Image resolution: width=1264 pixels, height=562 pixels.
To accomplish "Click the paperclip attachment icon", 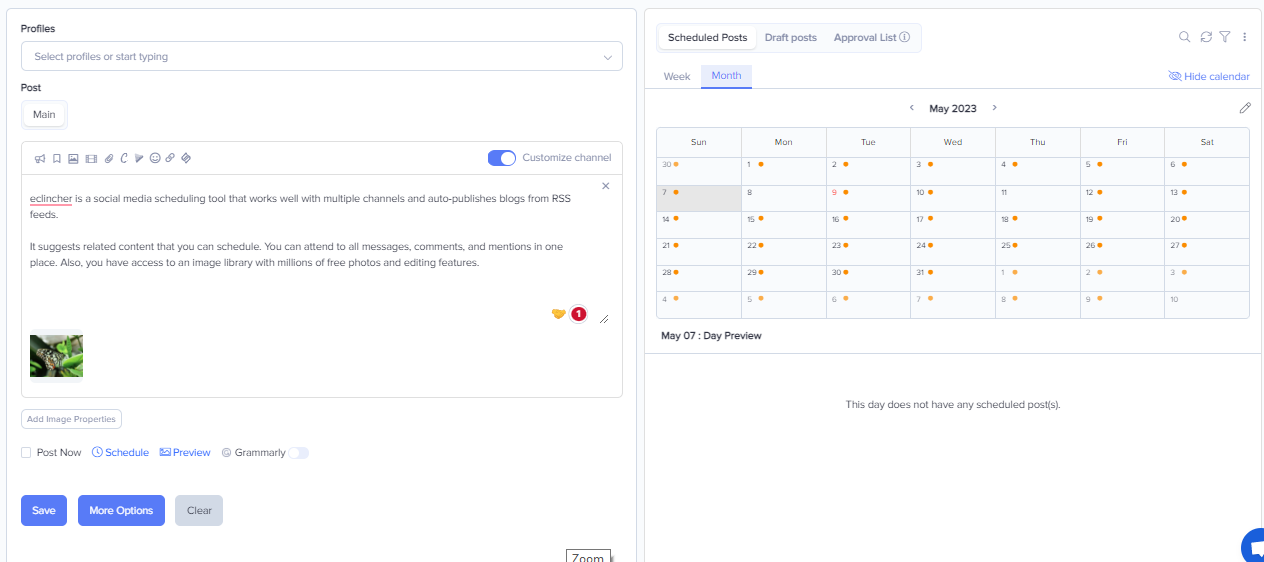I will point(109,158).
